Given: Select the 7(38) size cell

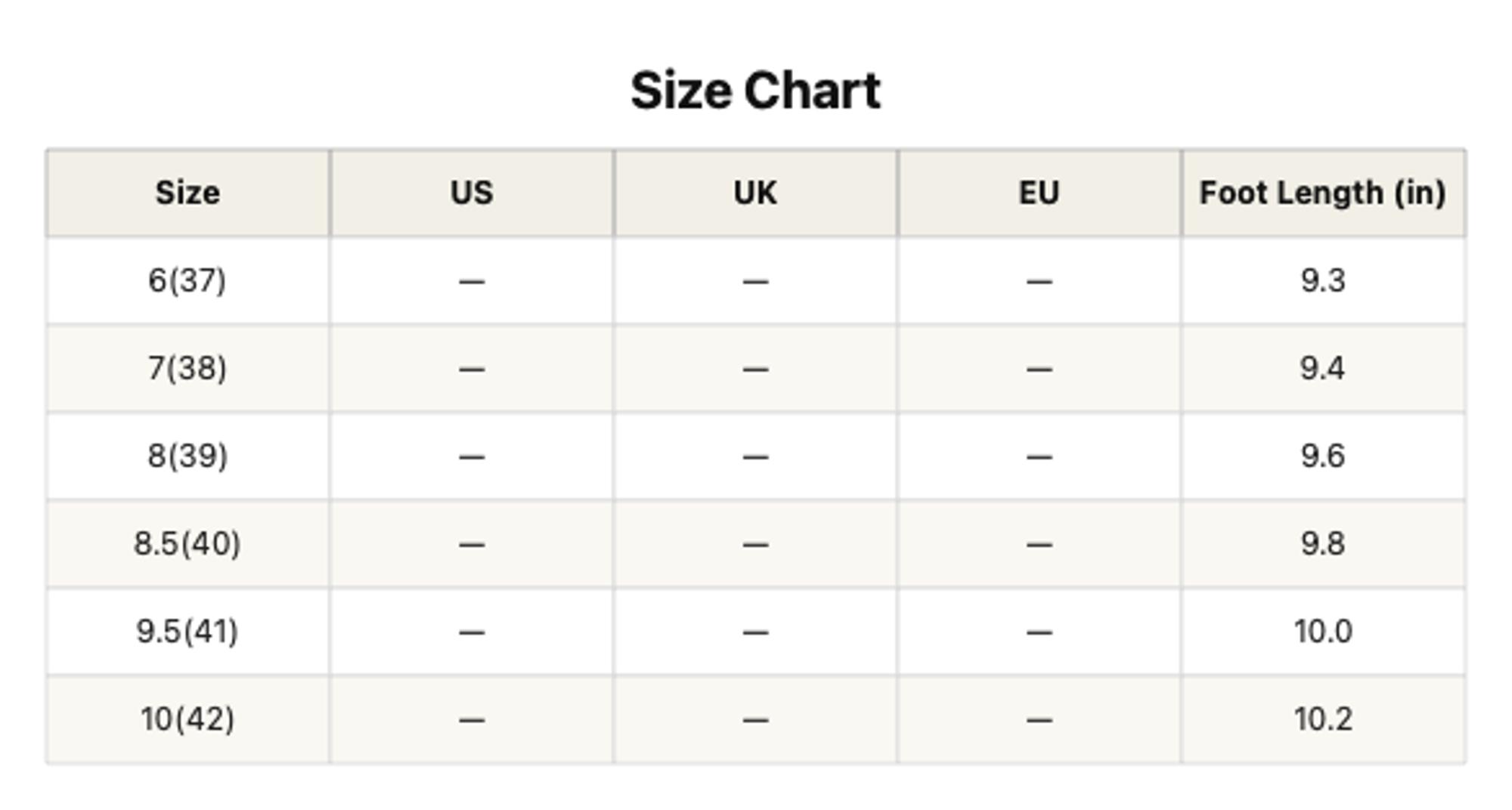Looking at the screenshot, I should [187, 369].
